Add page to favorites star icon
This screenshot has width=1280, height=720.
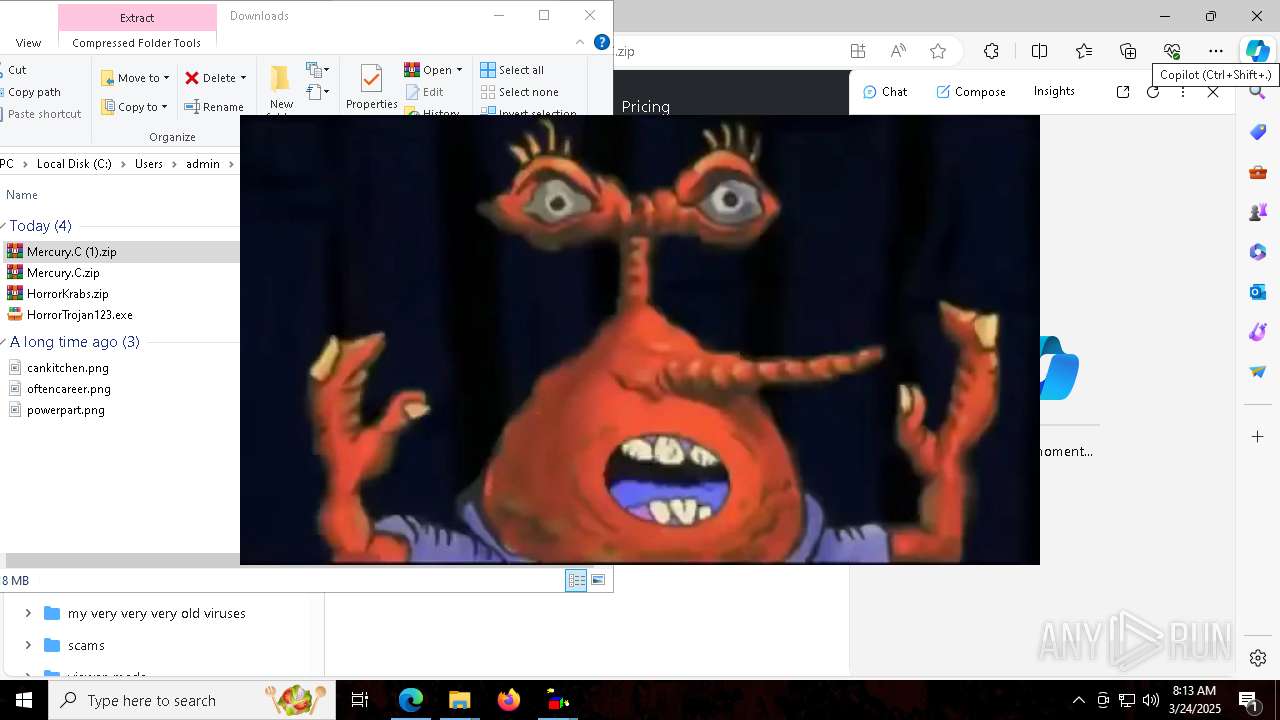(937, 51)
